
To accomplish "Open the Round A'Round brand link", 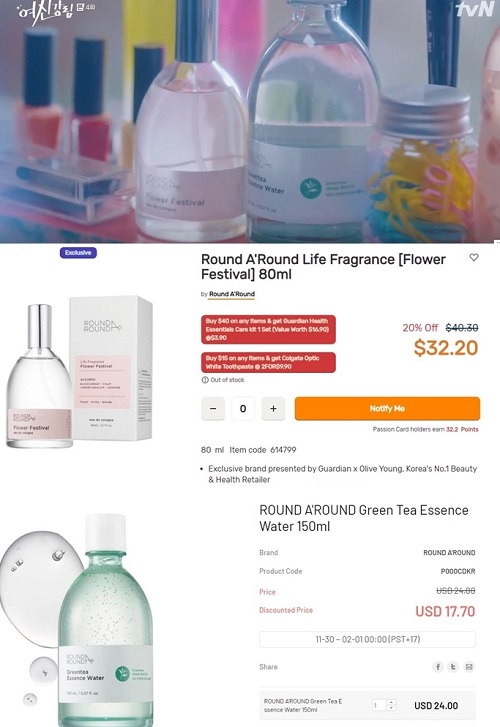I will click(x=231, y=294).
